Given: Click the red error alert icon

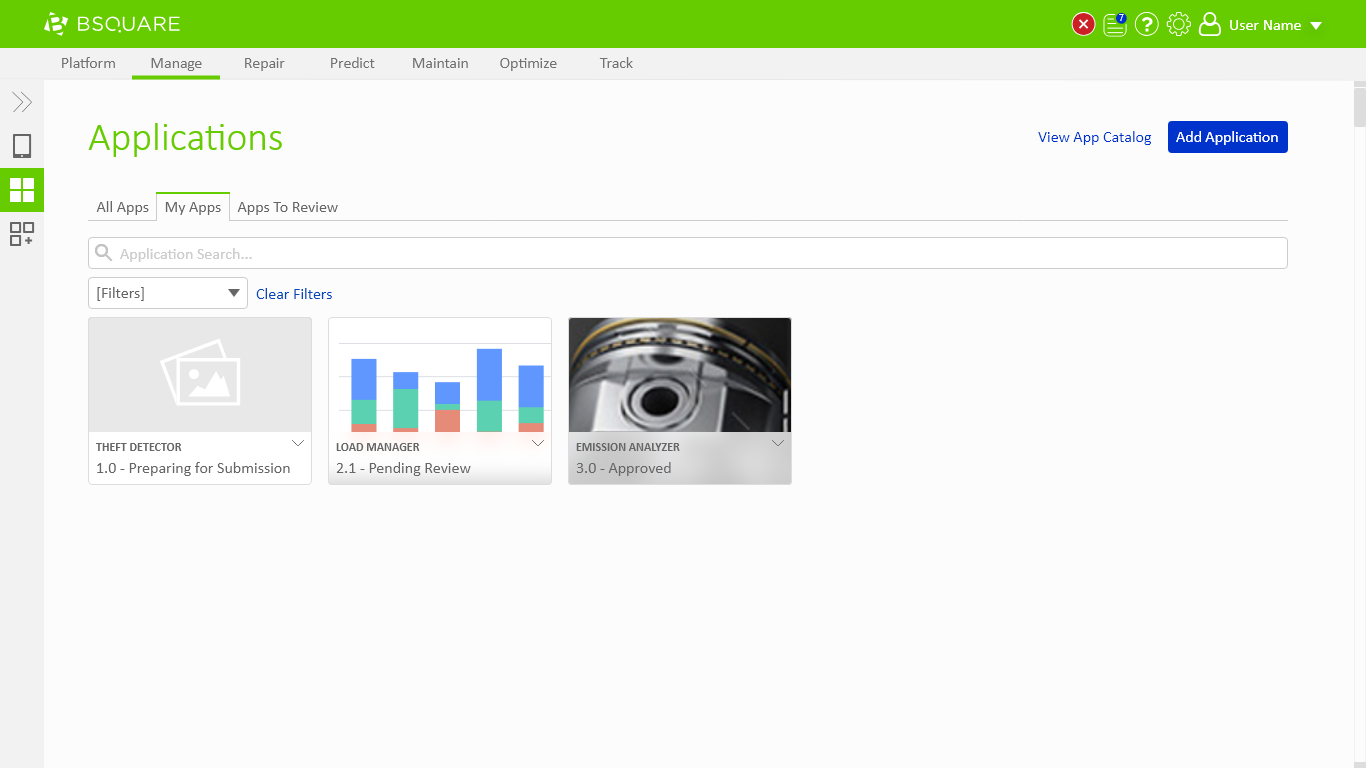Looking at the screenshot, I should (1083, 25).
